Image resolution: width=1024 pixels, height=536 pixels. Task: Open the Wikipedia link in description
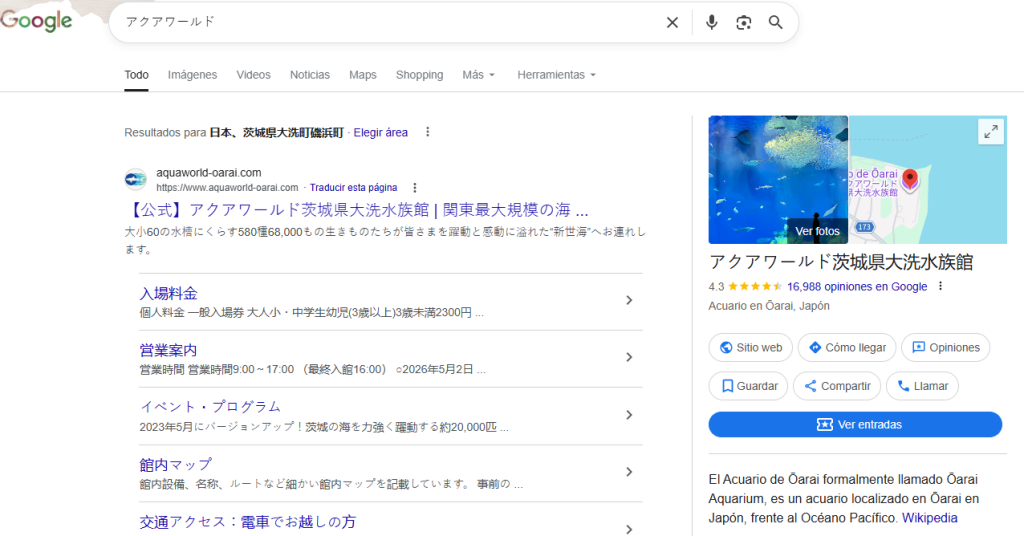point(929,518)
